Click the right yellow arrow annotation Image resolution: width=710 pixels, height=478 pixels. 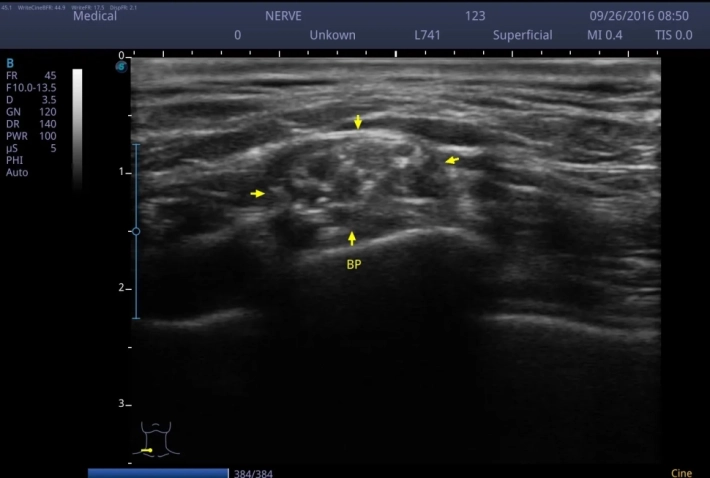452,160
